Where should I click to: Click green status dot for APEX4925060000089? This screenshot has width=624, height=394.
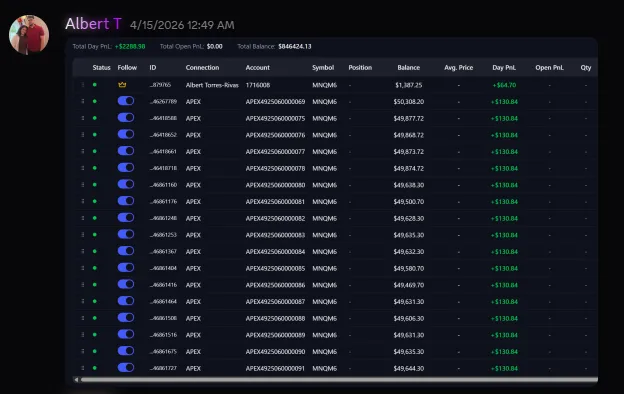pos(95,335)
